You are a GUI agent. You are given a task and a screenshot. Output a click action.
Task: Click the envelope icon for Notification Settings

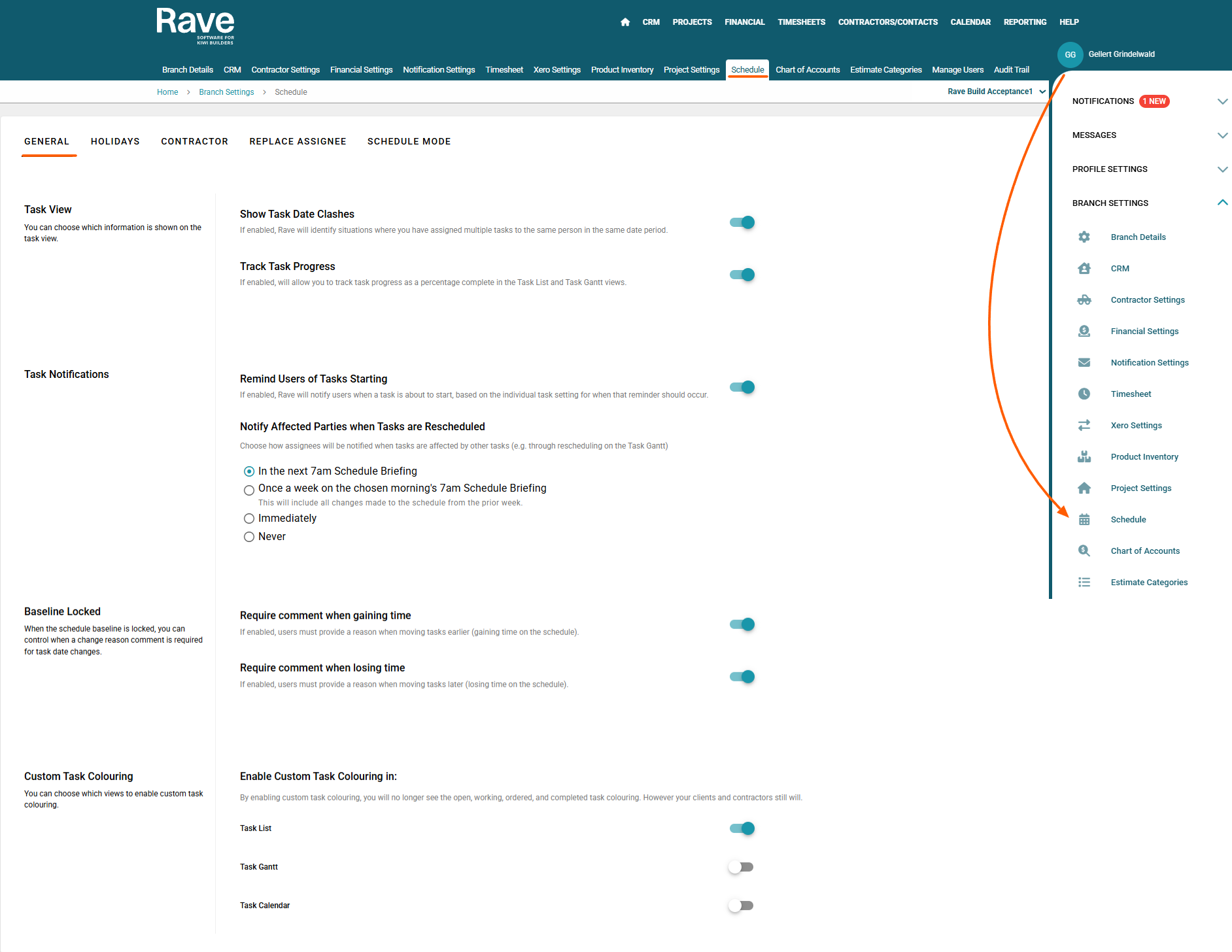[x=1084, y=362]
